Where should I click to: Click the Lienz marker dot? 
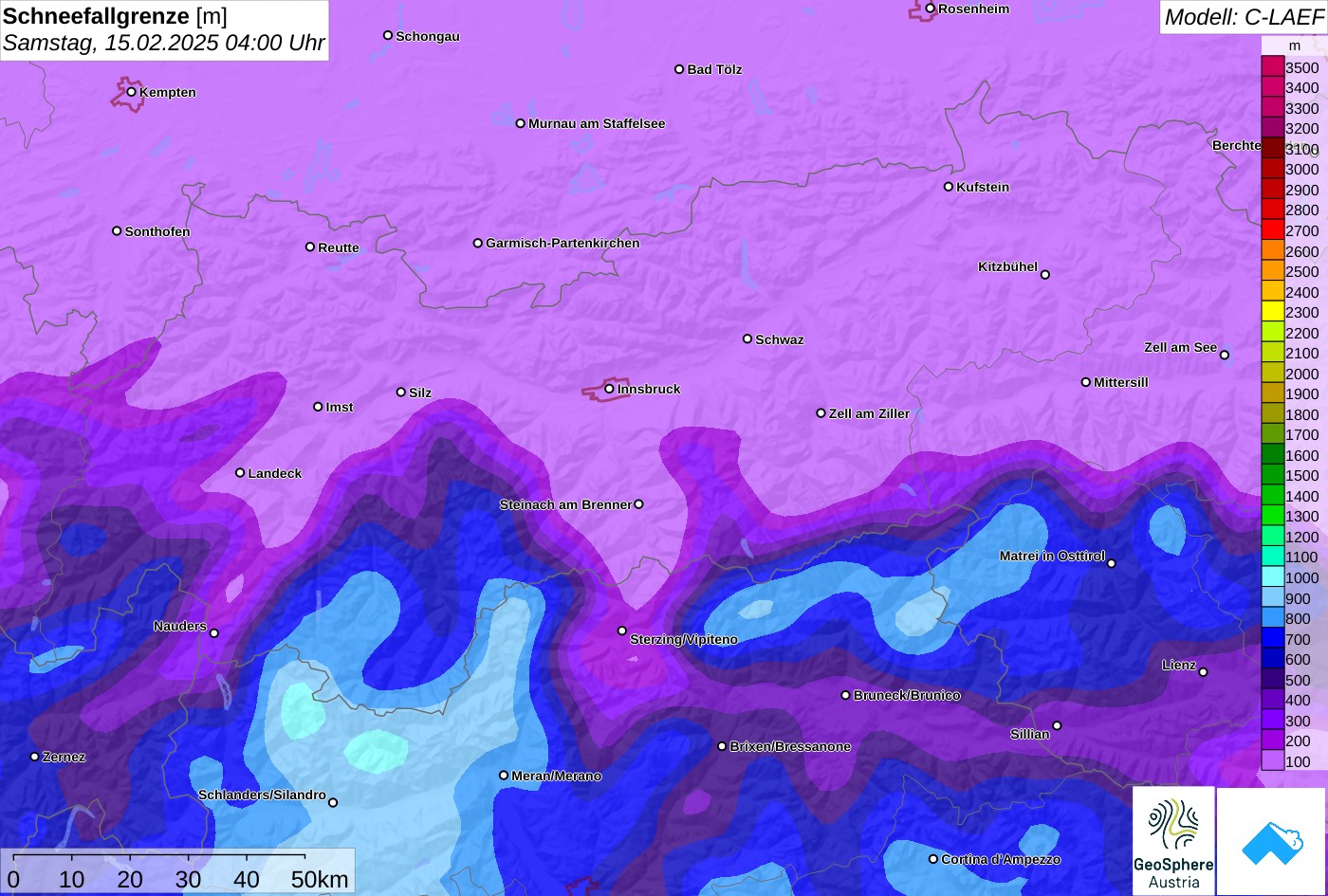click(x=1203, y=672)
